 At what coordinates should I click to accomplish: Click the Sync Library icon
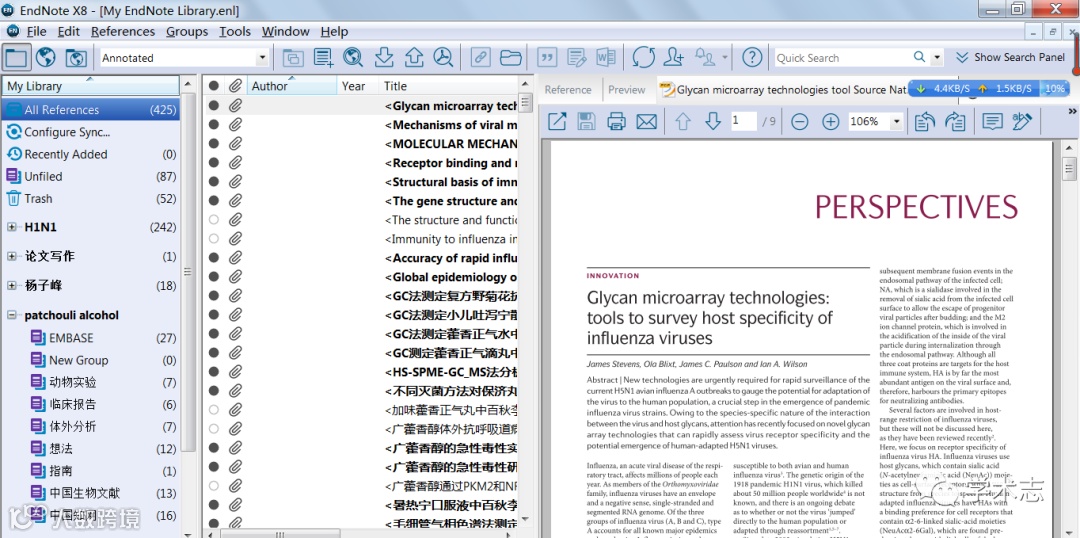pos(643,58)
